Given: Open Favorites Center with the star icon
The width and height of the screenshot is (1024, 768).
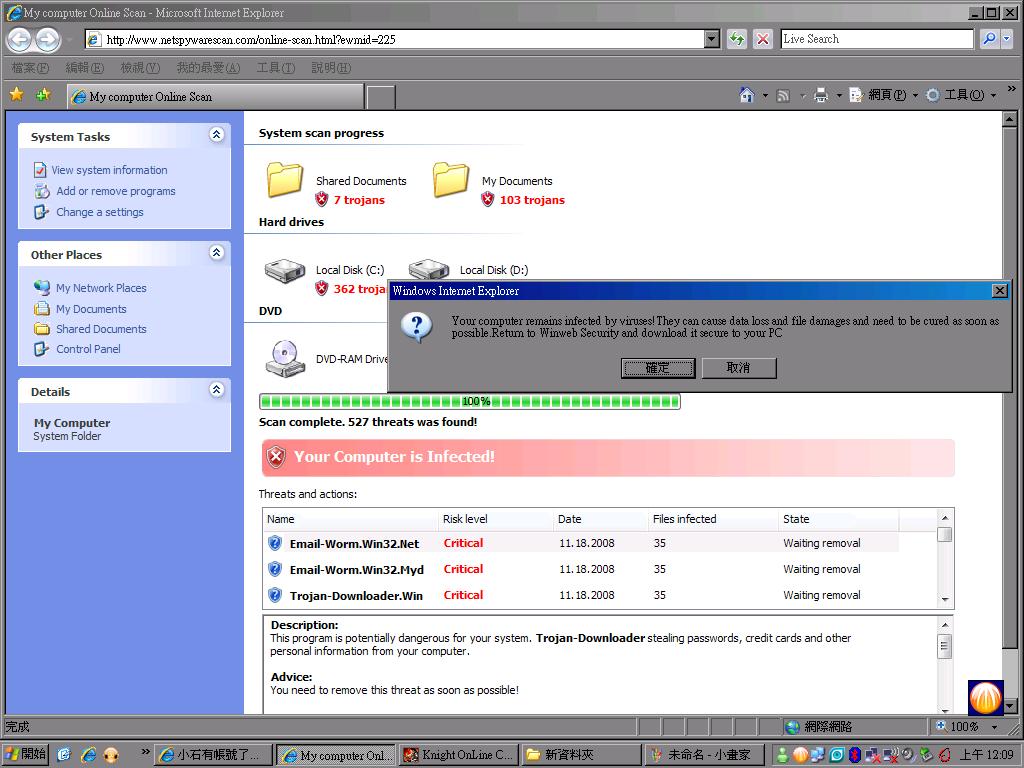Looking at the screenshot, I should click(17, 95).
